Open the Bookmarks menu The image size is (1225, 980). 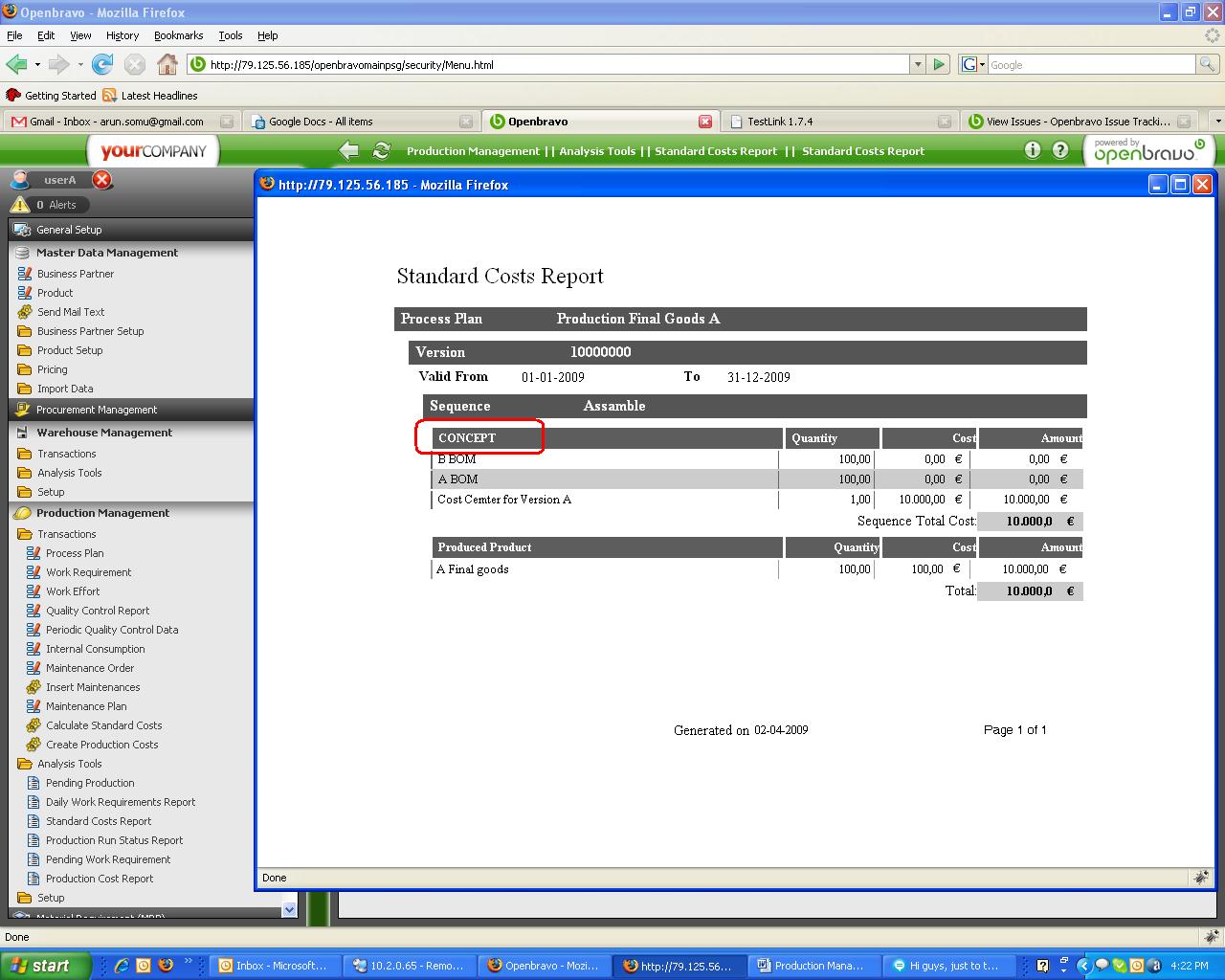pos(178,35)
